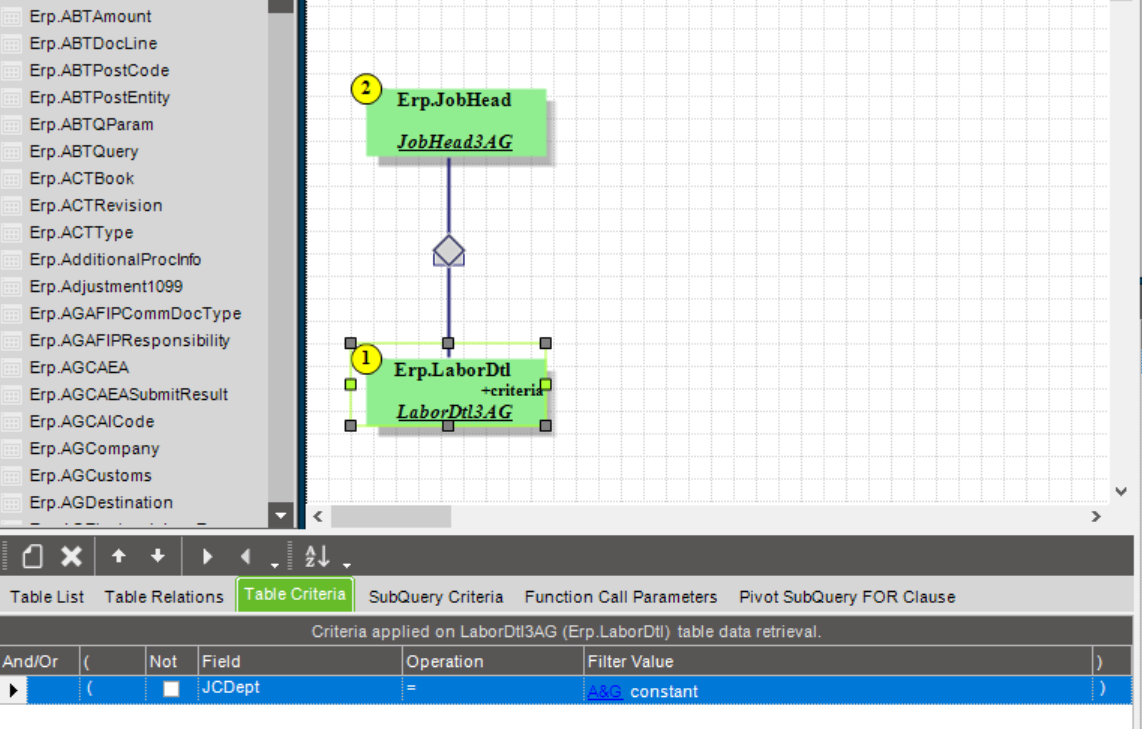Click the A-Z sort icon
1142x729 pixels.
coord(317,556)
